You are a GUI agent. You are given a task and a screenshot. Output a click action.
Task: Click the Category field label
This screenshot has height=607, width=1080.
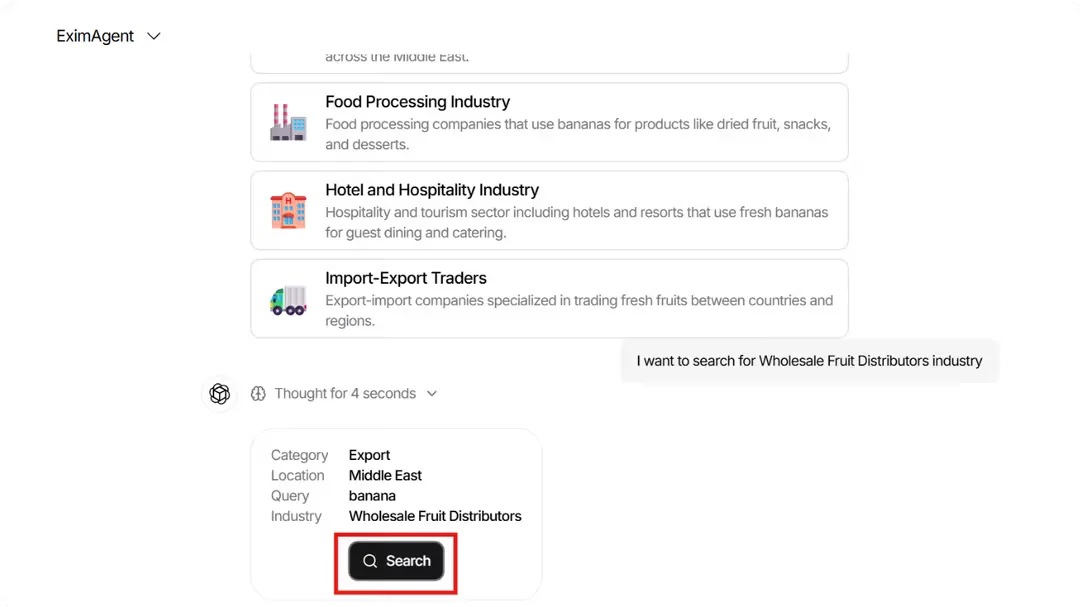[x=299, y=454]
